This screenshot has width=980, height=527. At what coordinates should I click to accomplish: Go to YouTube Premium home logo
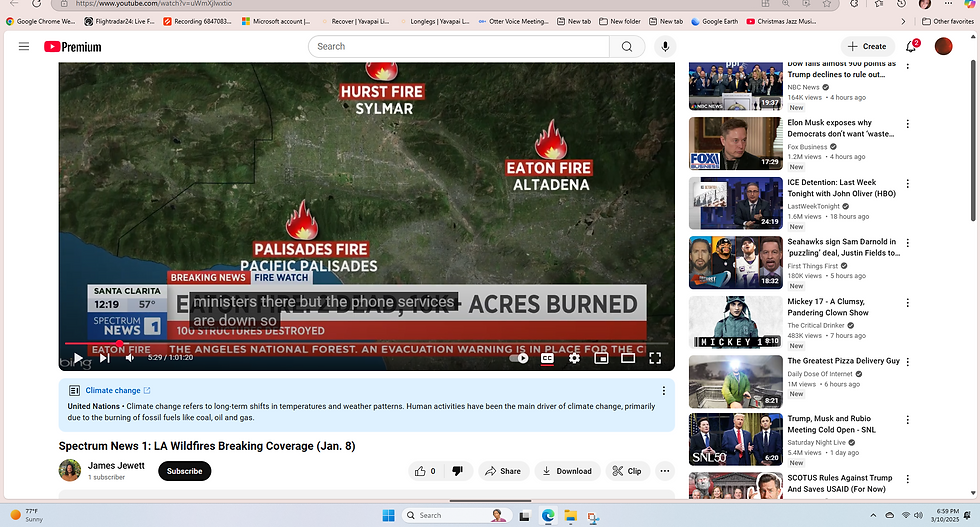coord(72,47)
